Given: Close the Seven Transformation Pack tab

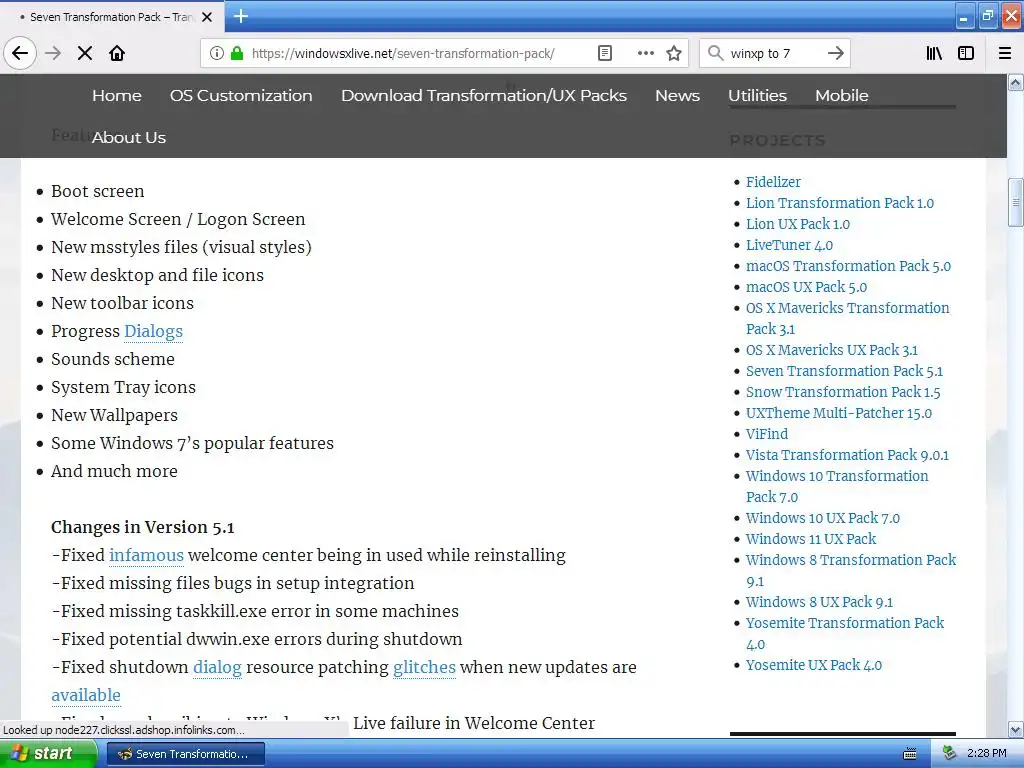Looking at the screenshot, I should tap(207, 17).
